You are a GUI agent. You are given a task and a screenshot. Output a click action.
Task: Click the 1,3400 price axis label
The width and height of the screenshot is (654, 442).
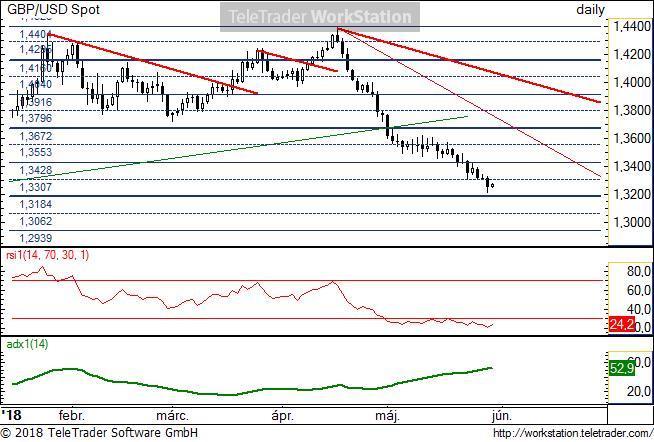pos(631,166)
